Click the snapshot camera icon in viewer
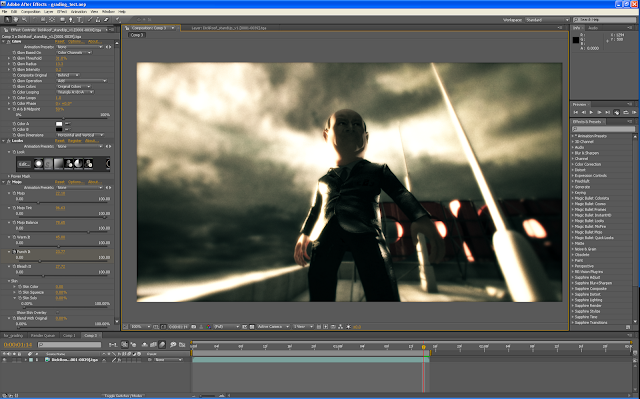Image resolution: width=640 pixels, height=399 pixels. 193,327
